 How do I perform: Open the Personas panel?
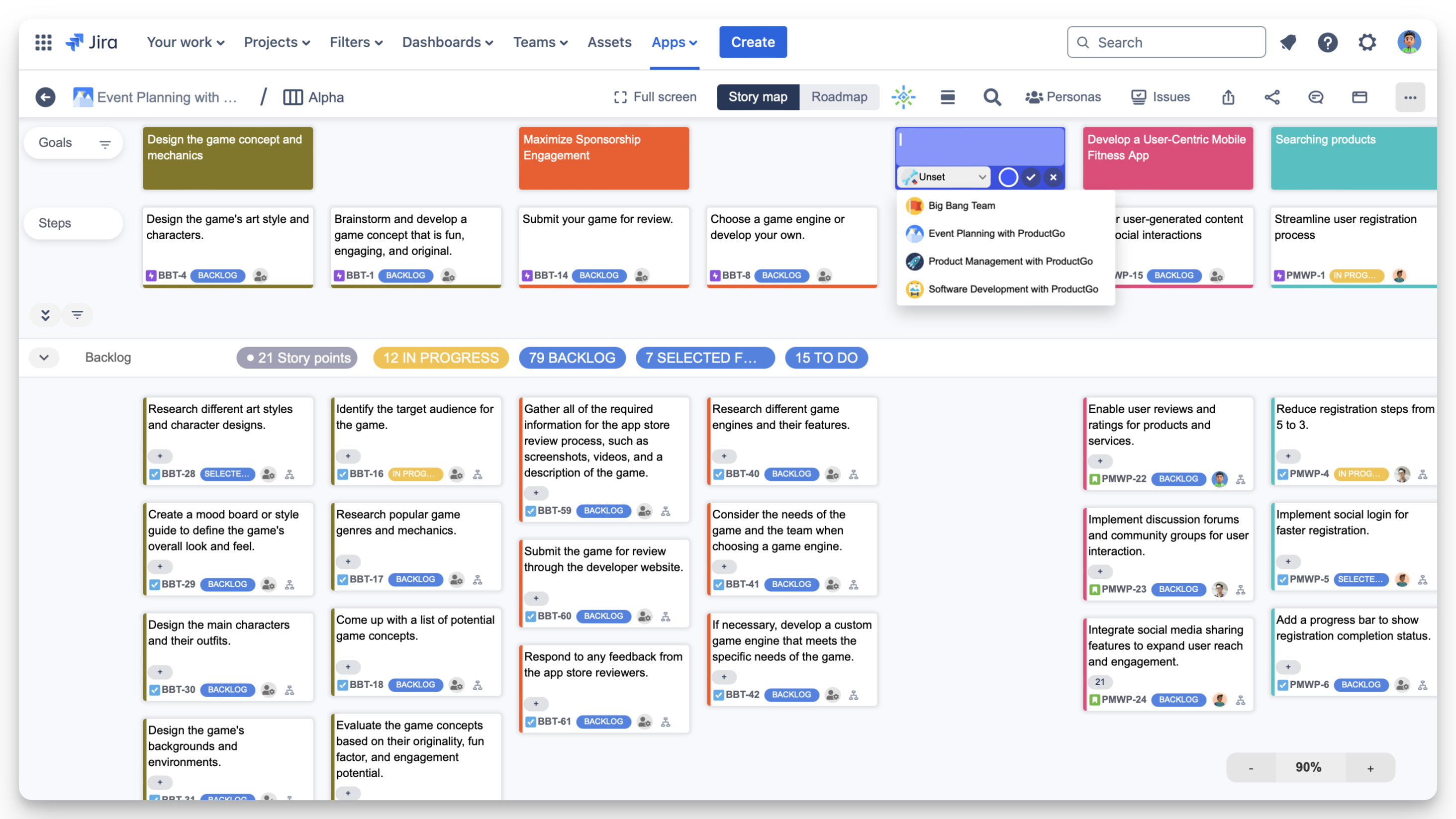coord(1063,96)
